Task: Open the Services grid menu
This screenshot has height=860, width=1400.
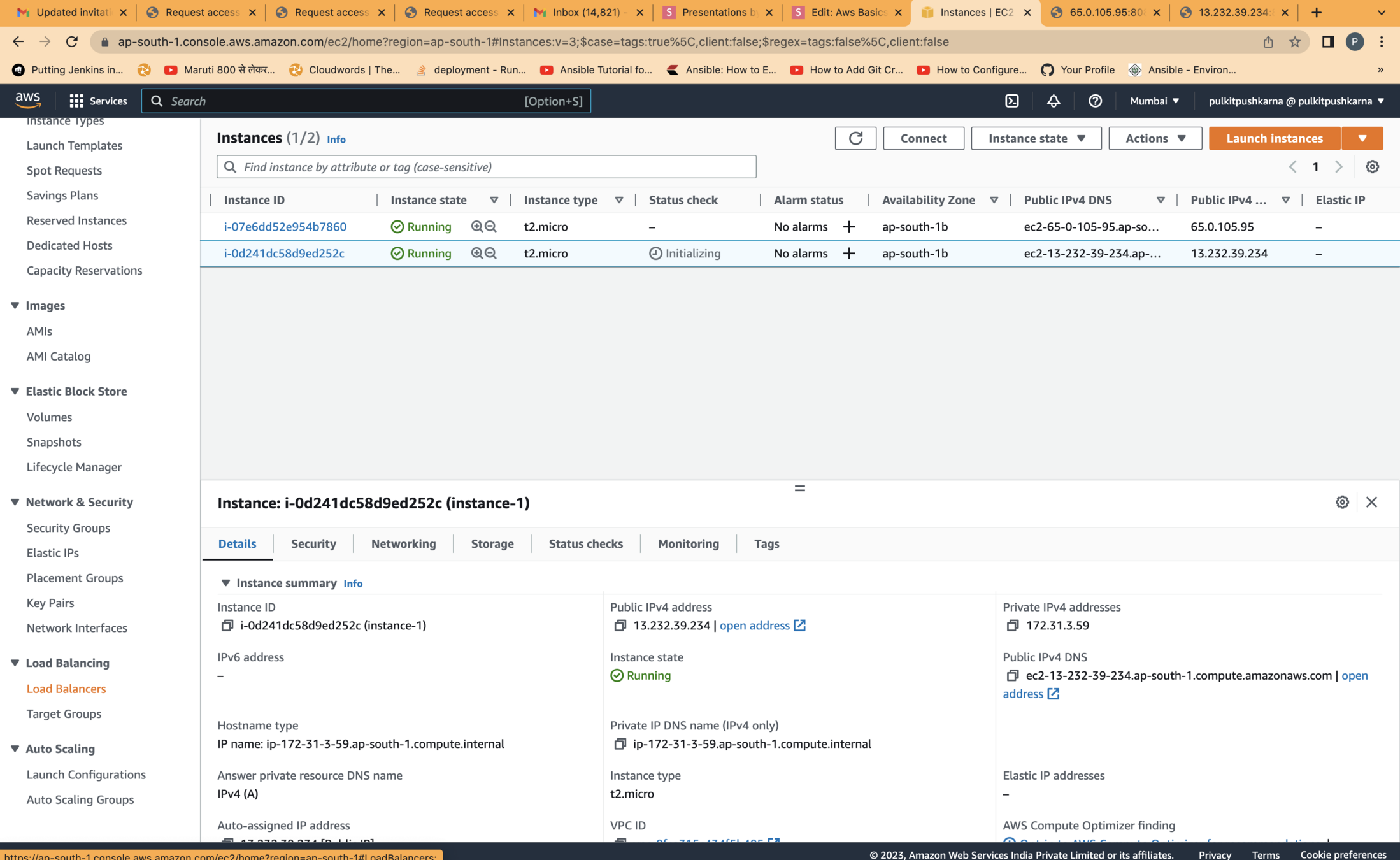Action: [76, 101]
